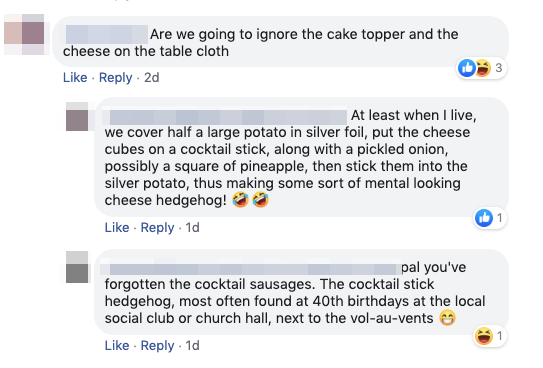Click the thumbs-up reaction icon on the cake topper comment

(x=466, y=68)
